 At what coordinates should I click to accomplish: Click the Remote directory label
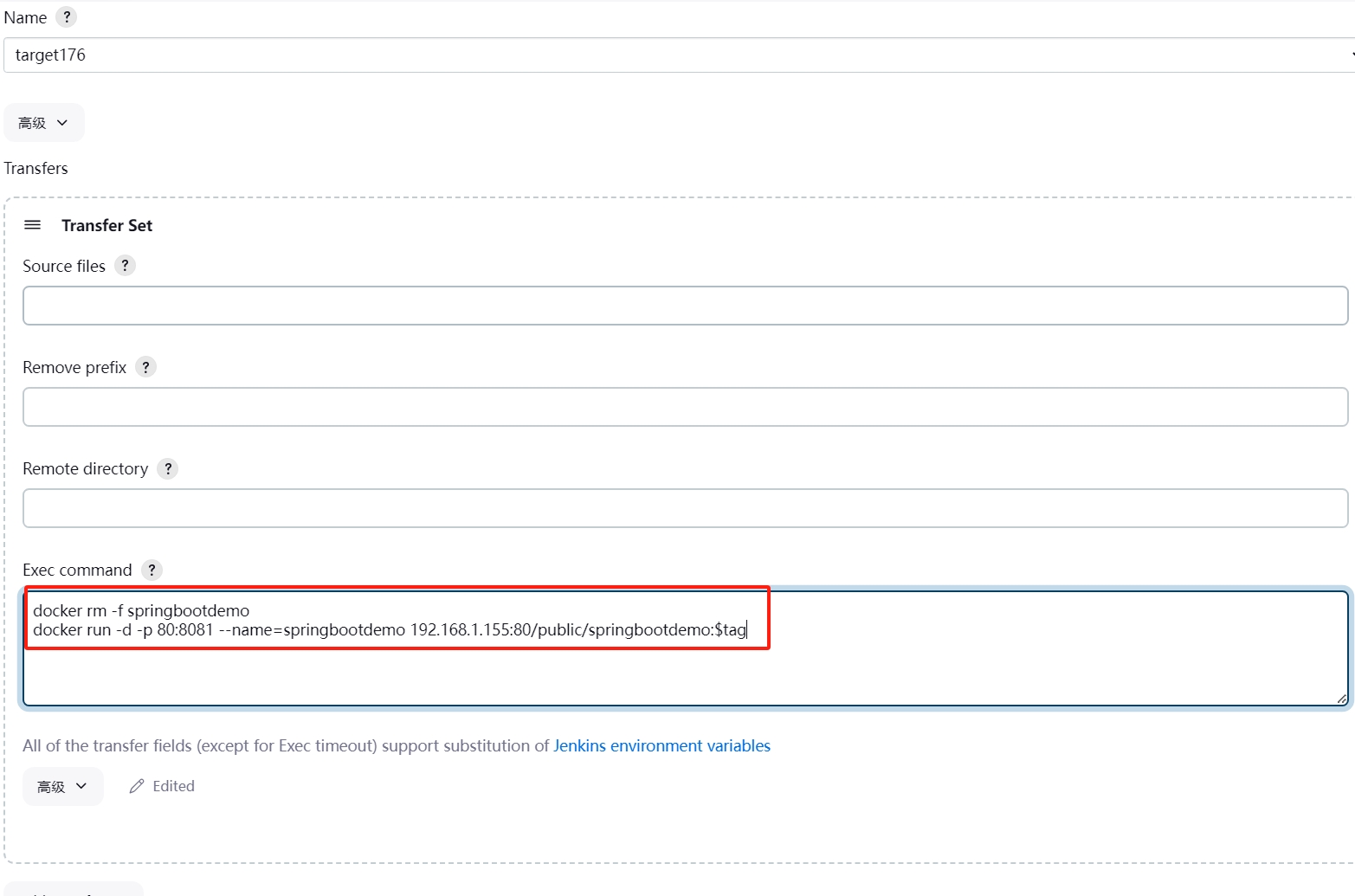click(86, 468)
